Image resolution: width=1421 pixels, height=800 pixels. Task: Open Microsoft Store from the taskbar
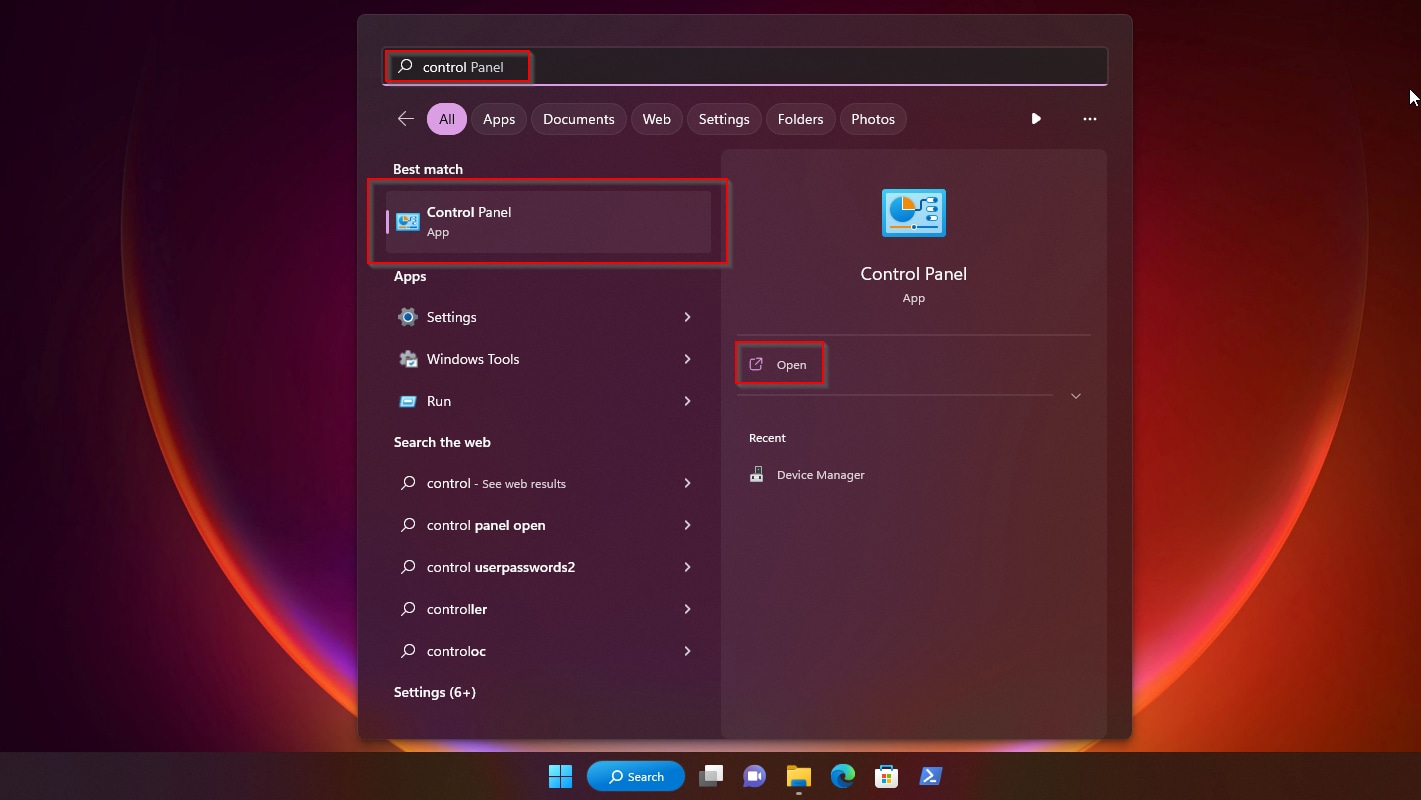tap(886, 776)
